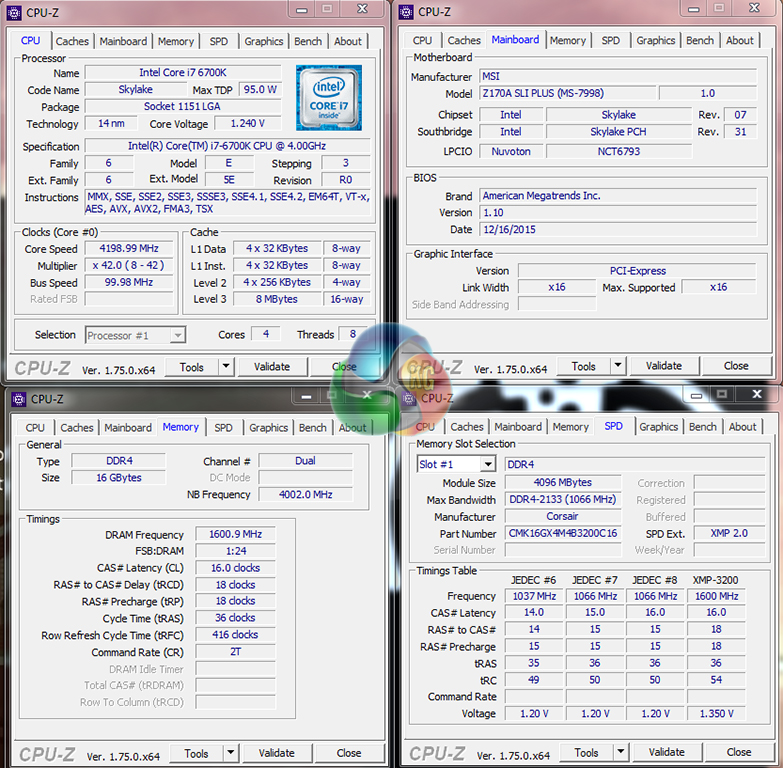
Task: Open Mainboard tab in the SPD window
Action: coord(518,427)
